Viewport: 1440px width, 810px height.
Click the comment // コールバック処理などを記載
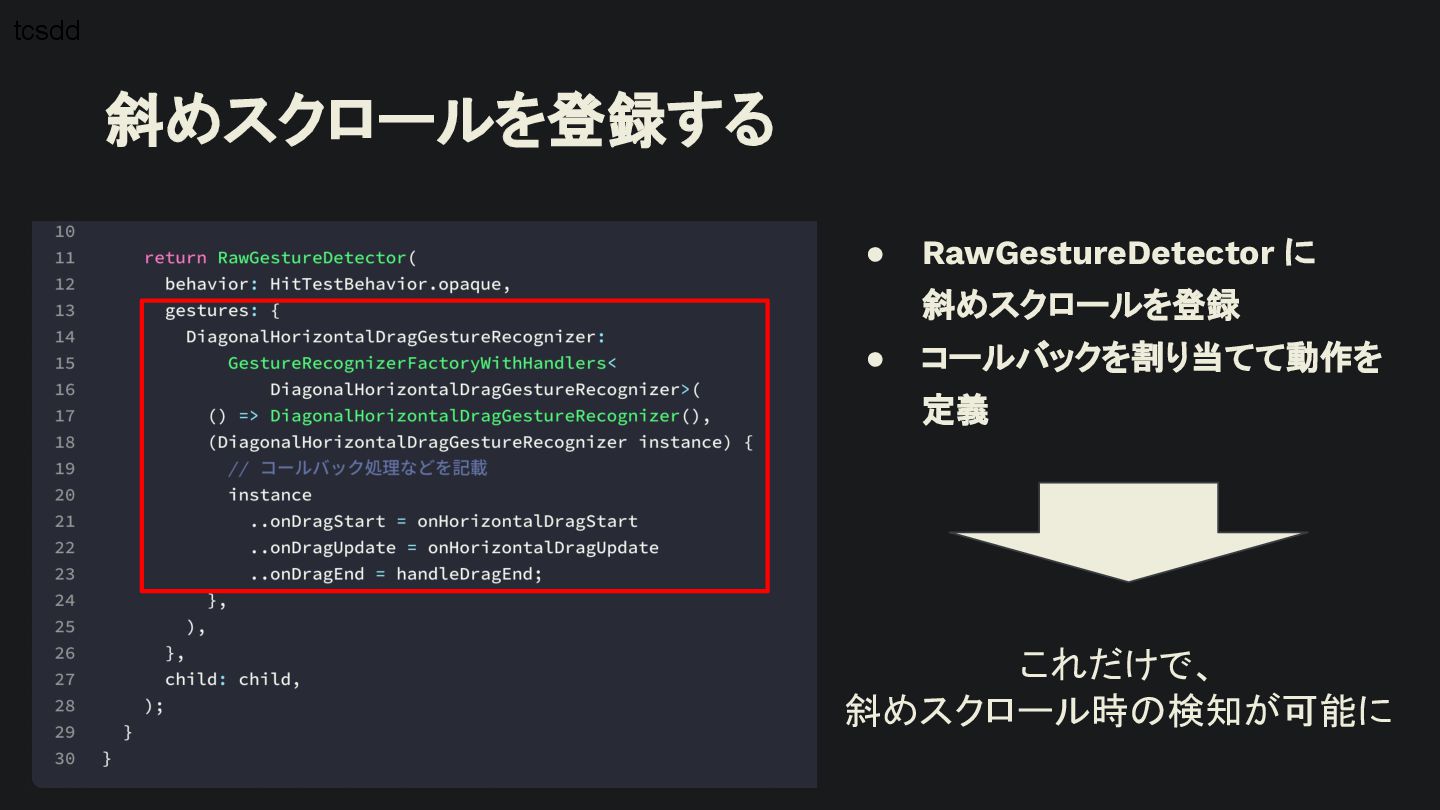358,468
